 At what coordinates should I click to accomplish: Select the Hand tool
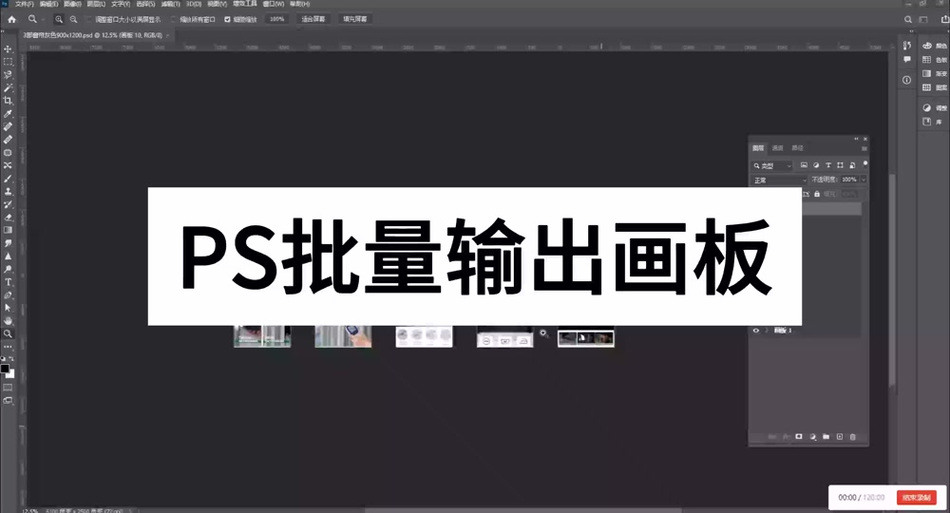tap(8, 320)
